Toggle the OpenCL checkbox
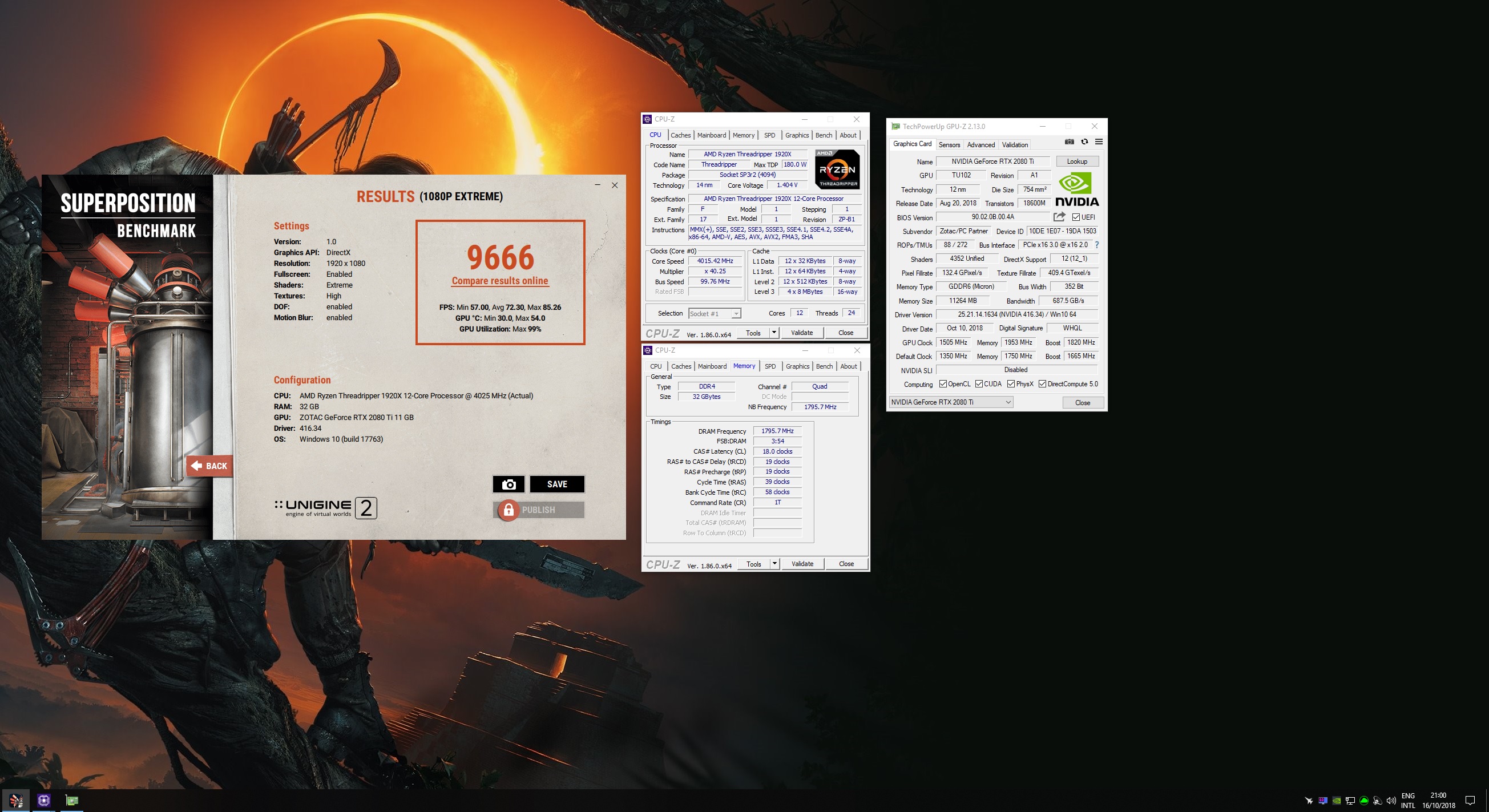1489x812 pixels. [x=943, y=384]
